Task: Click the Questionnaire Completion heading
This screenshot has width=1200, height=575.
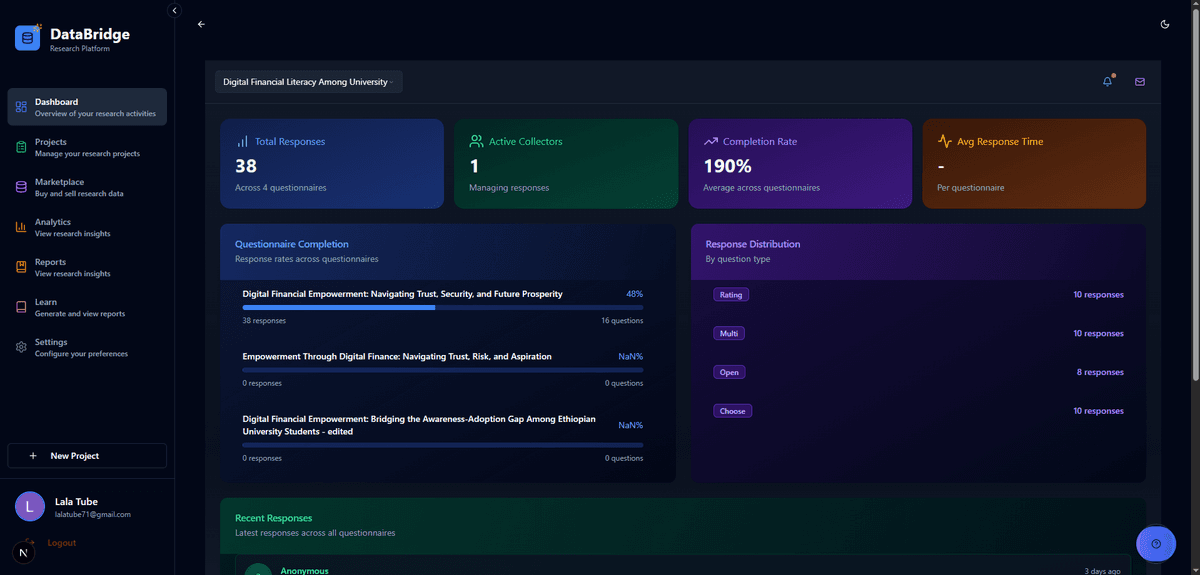Action: pos(292,244)
